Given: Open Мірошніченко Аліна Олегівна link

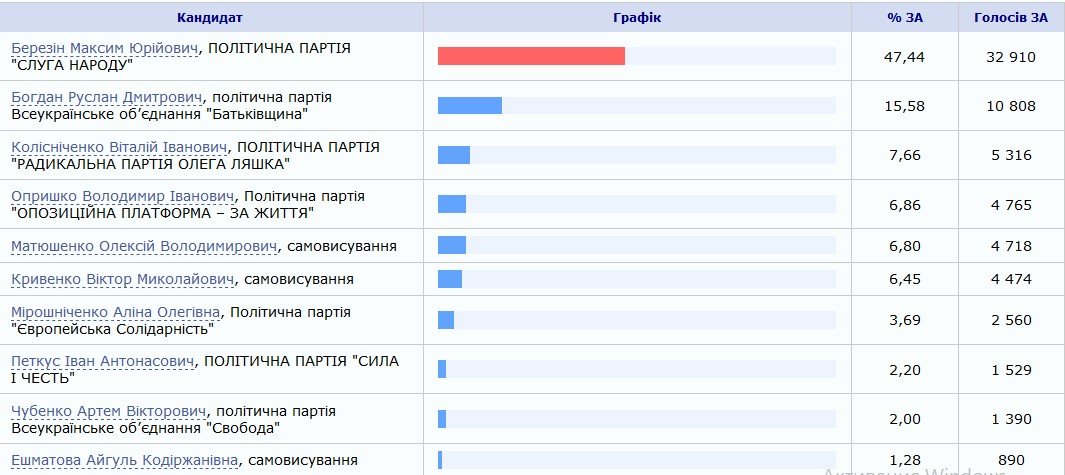Looking at the screenshot, I should pos(115,311).
